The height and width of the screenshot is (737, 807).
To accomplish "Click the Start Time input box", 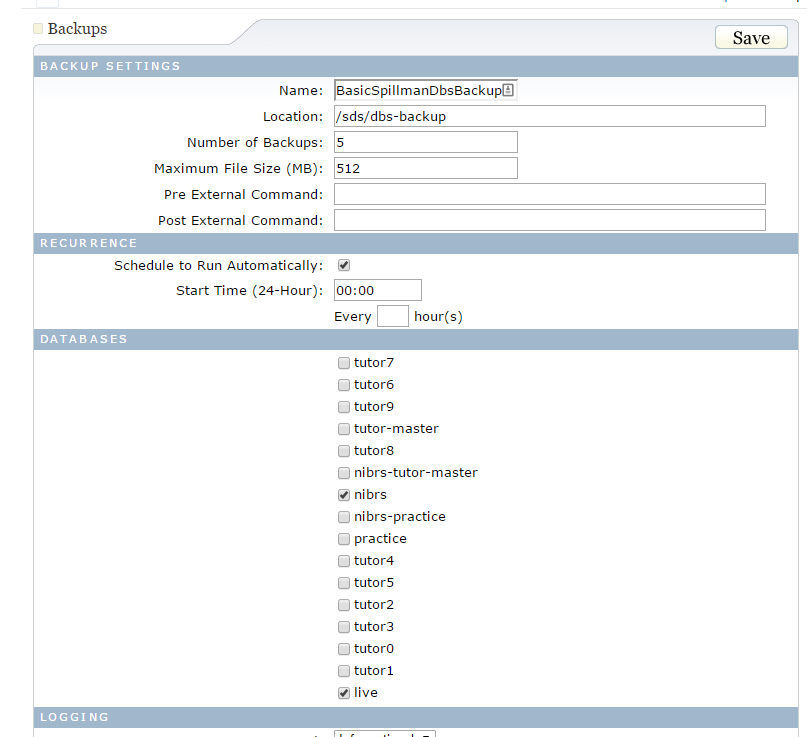I will pos(377,290).
